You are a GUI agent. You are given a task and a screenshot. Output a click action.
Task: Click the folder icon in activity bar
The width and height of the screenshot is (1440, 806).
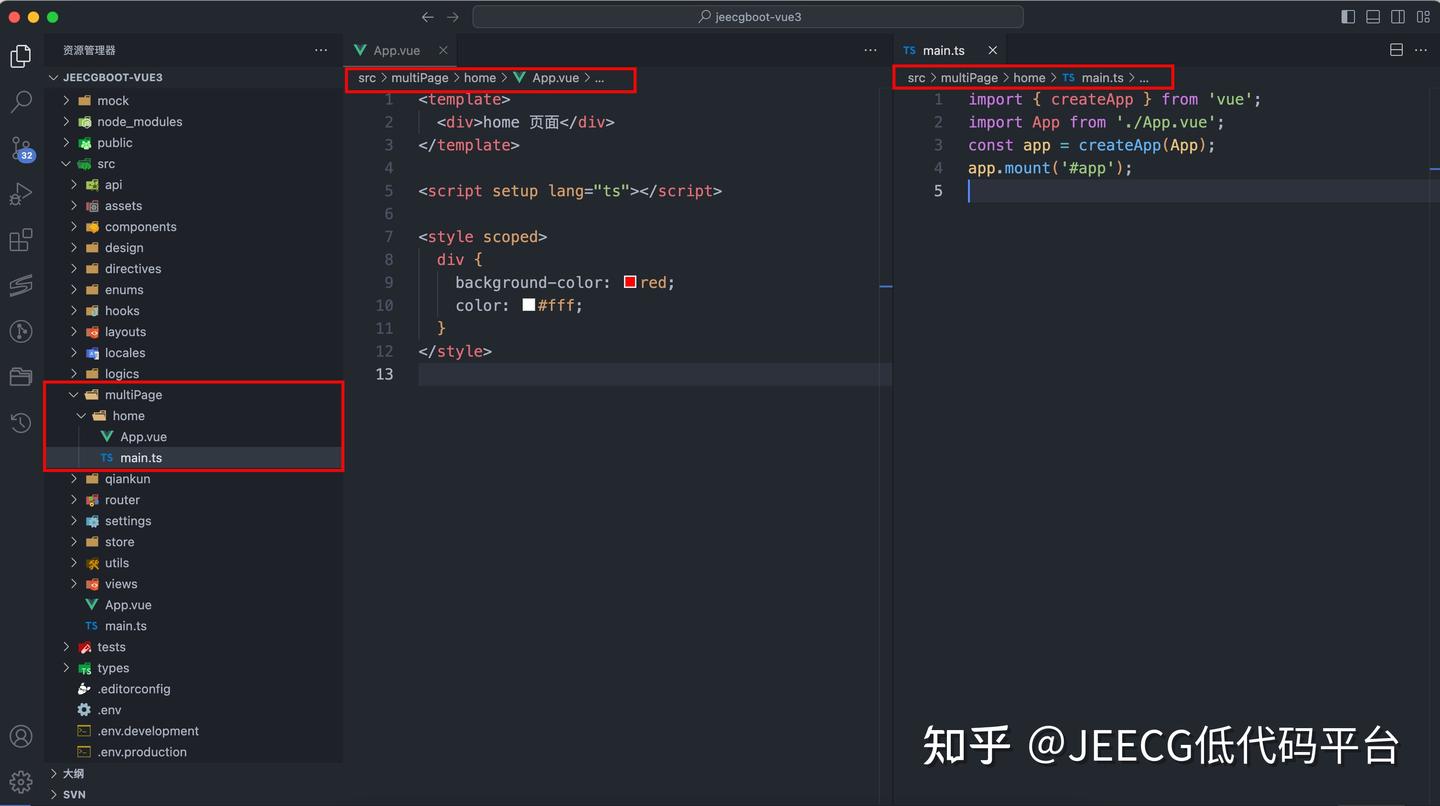[x=21, y=377]
